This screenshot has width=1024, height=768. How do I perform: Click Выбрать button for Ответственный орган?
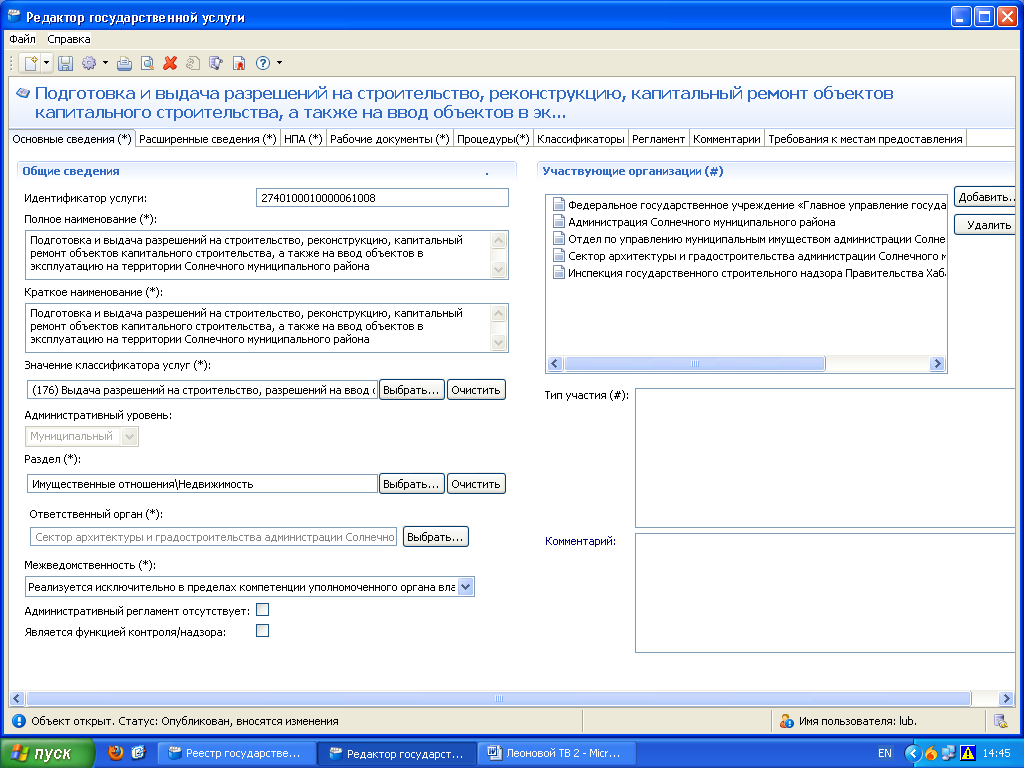(435, 537)
